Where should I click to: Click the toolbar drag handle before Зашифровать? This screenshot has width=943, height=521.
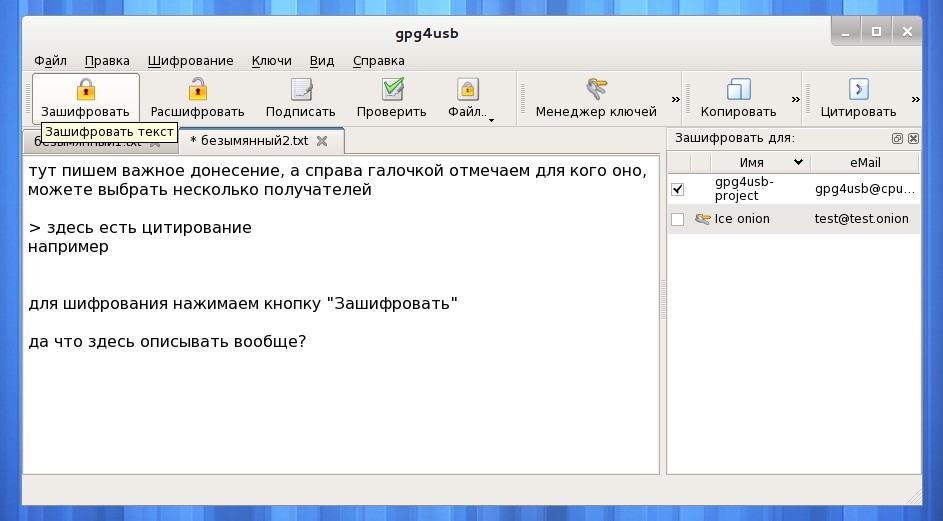click(x=28, y=99)
